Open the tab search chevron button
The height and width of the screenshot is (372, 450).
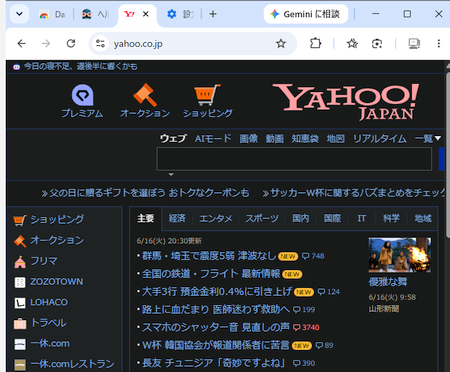pos(19,14)
